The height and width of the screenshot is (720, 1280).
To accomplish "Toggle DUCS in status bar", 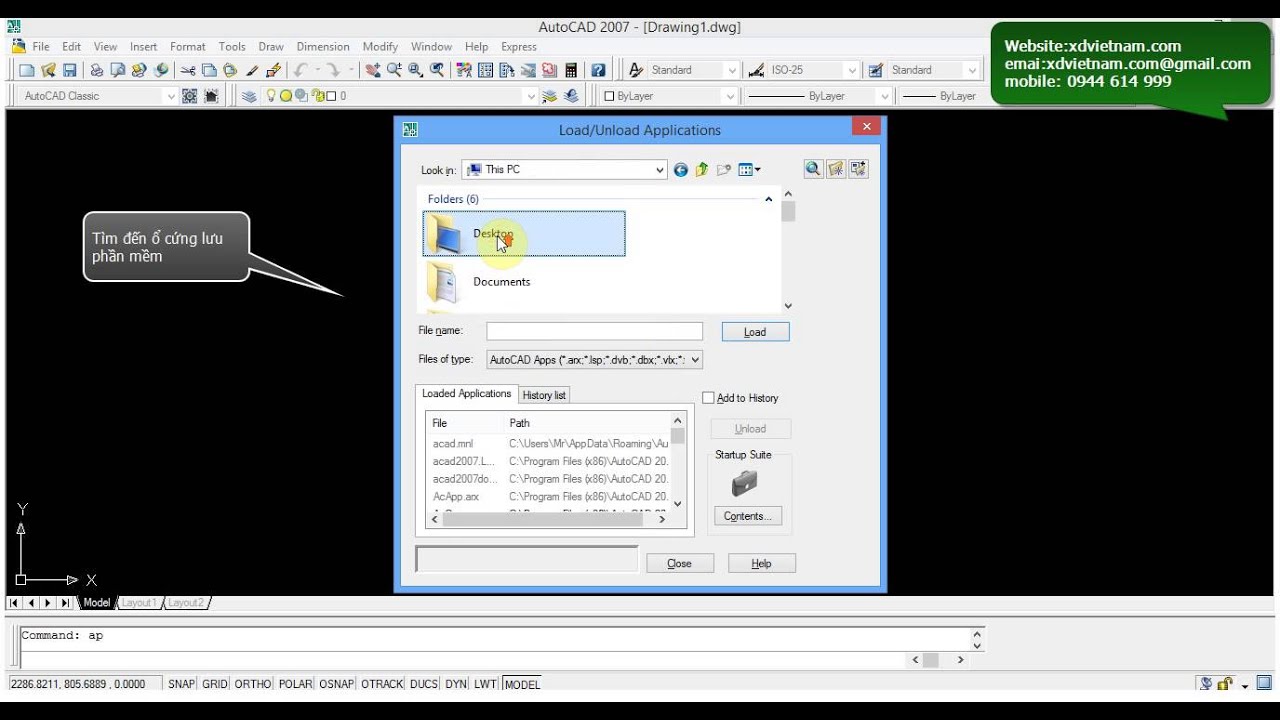I will pyautogui.click(x=424, y=684).
